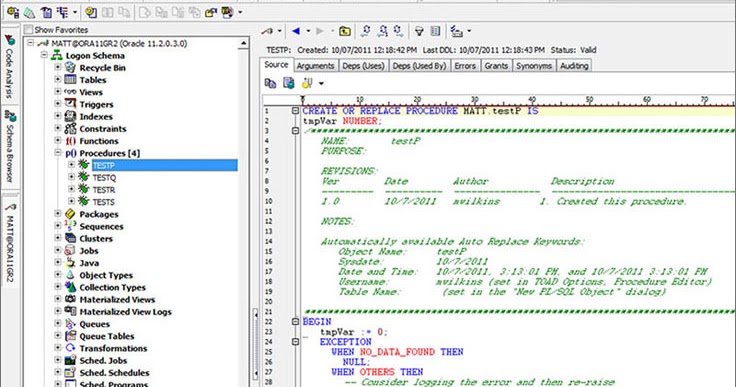Select the Sched. Jobs node
The width and height of the screenshot is (736, 387).
click(103, 361)
